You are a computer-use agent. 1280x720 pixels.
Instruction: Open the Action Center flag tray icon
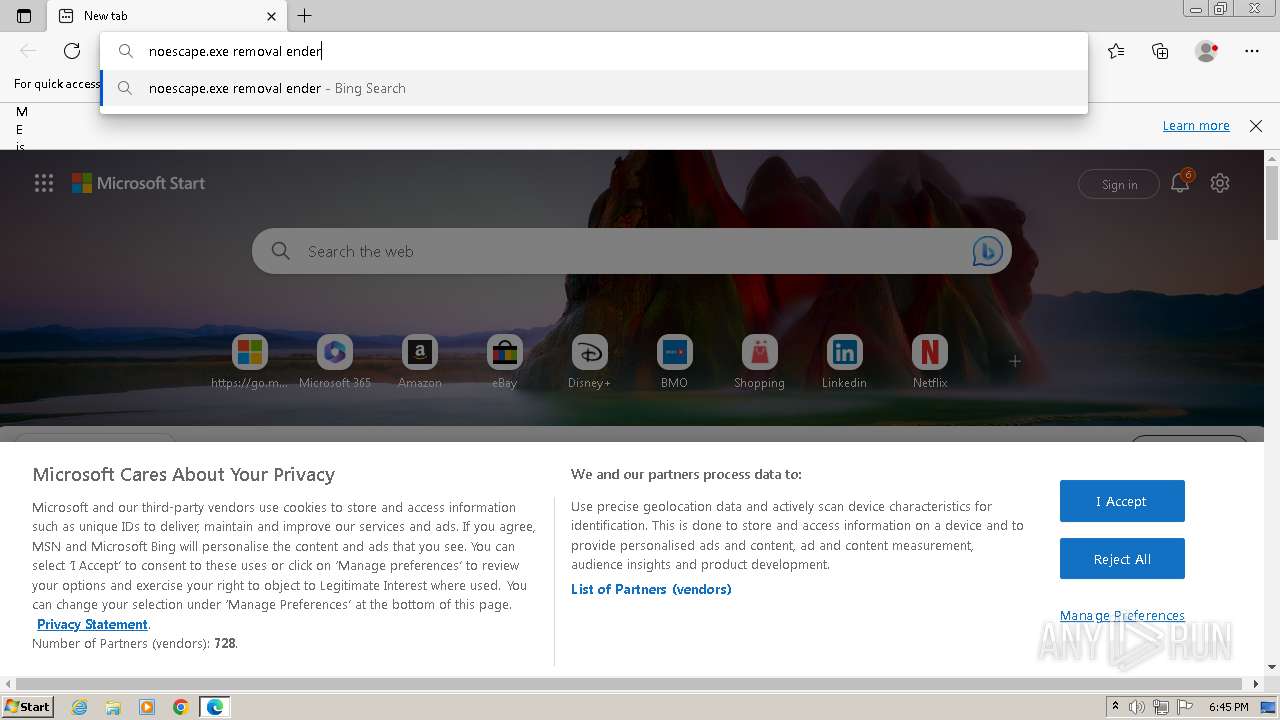[x=1185, y=707]
